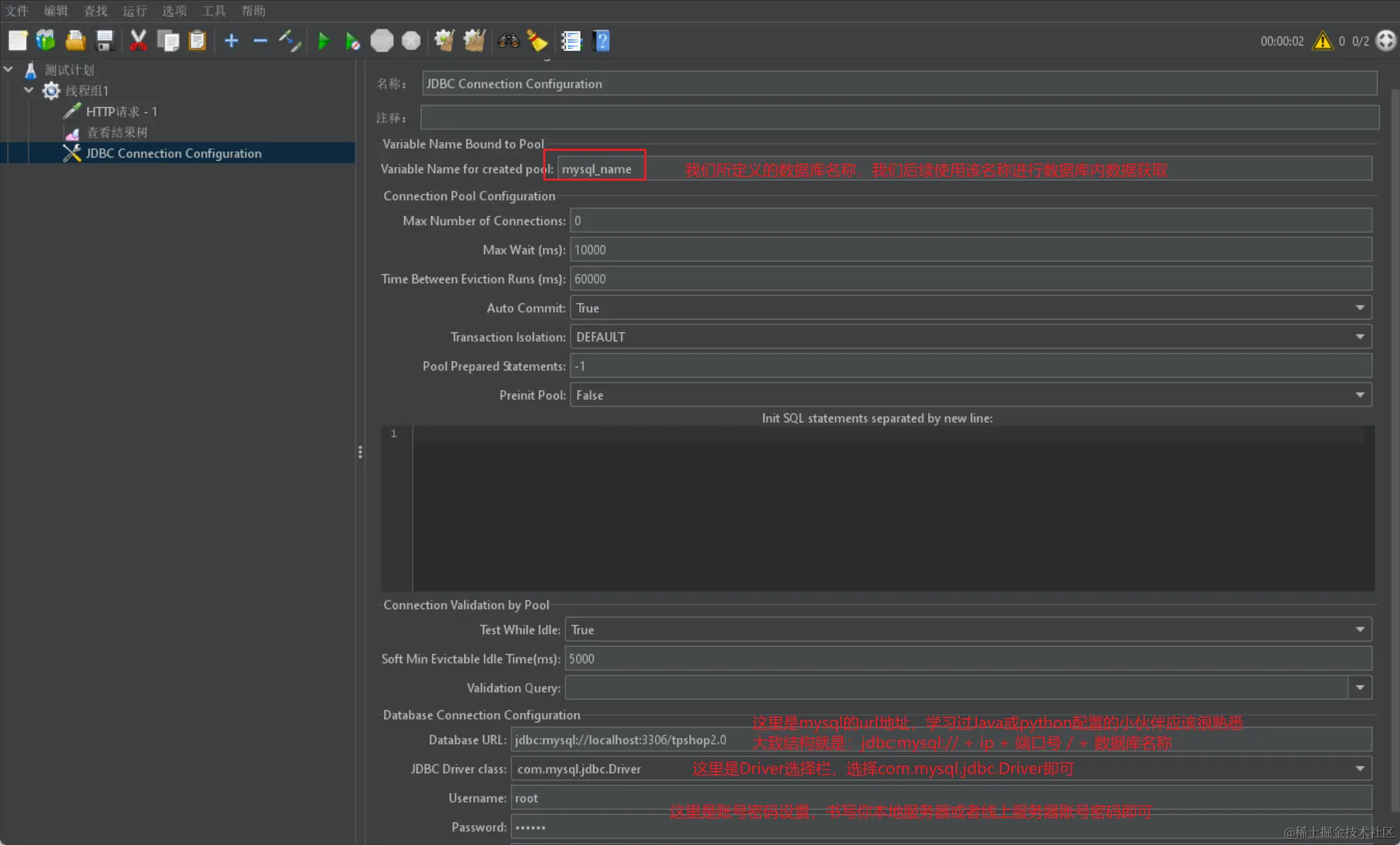Open the function helper list icon
Screen dimensions: 1400x845
571,41
